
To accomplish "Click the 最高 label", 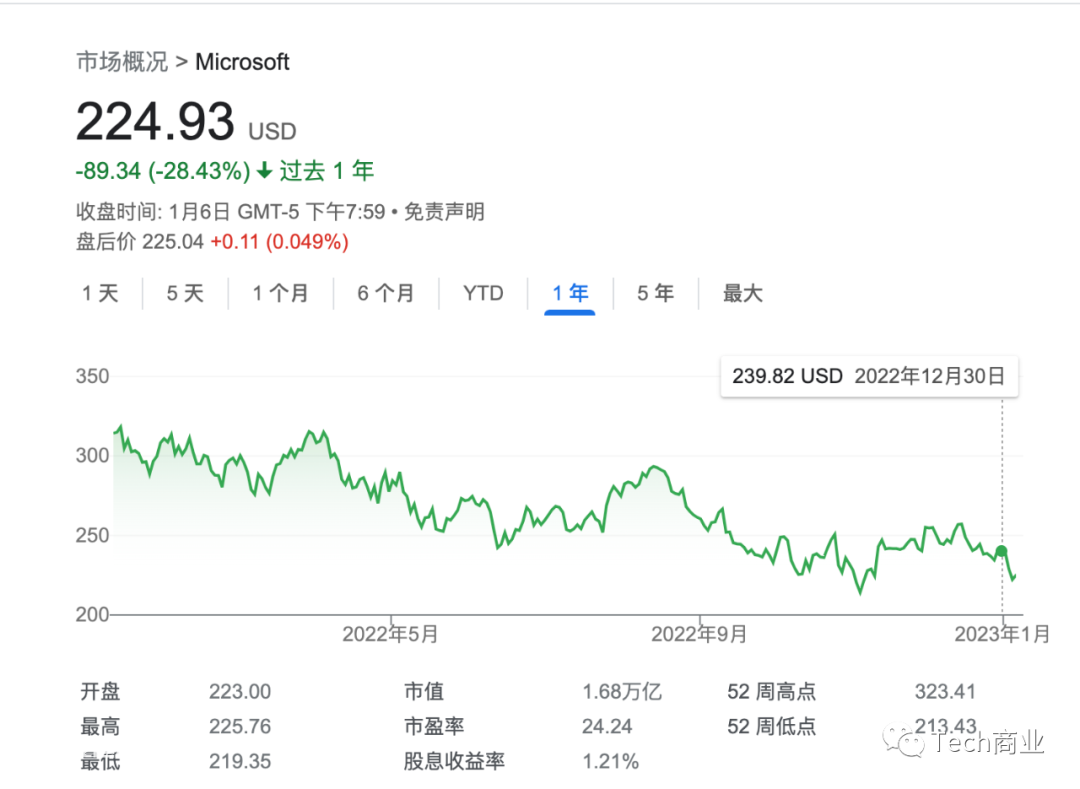I will (x=100, y=726).
